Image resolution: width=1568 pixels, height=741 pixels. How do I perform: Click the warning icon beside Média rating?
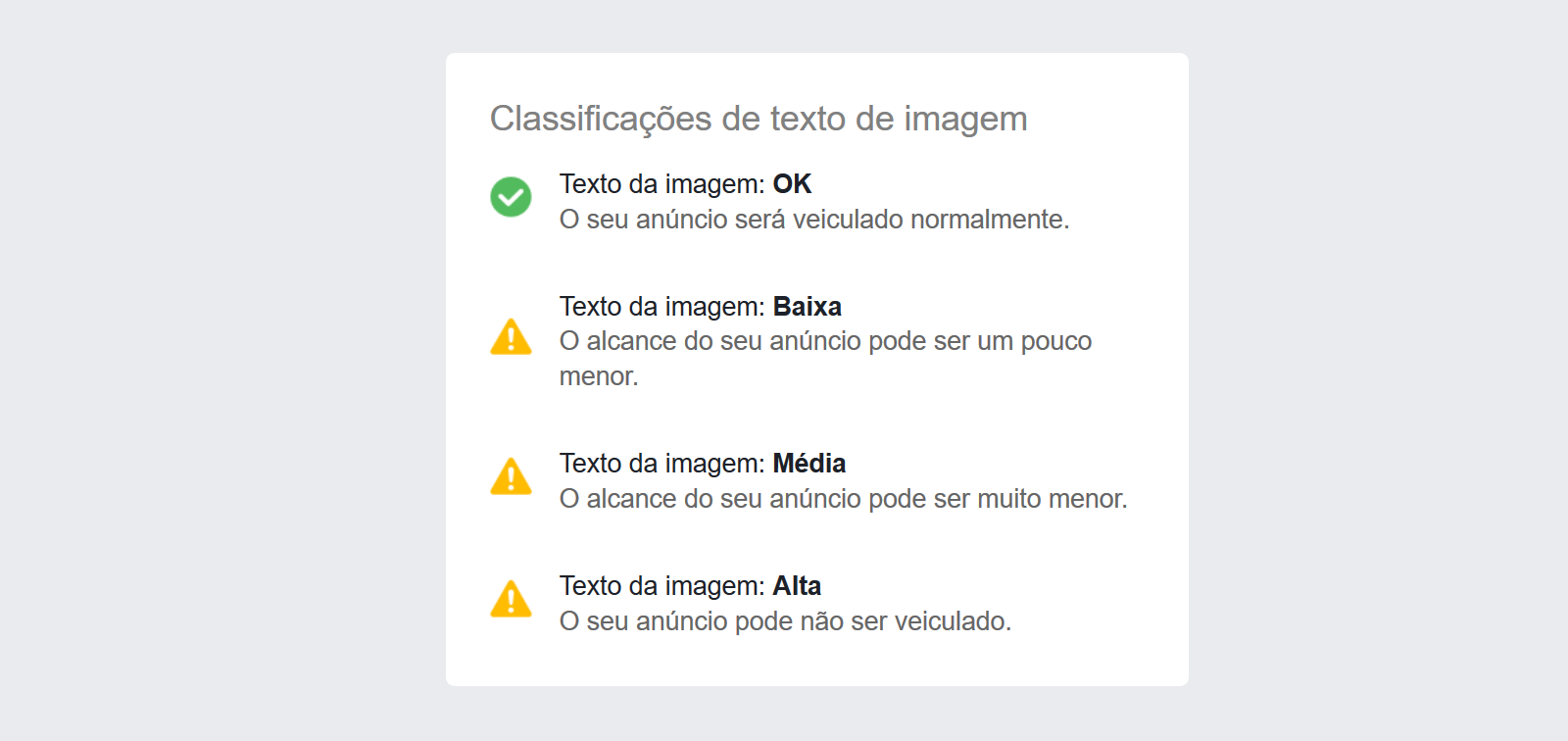pyautogui.click(x=511, y=476)
